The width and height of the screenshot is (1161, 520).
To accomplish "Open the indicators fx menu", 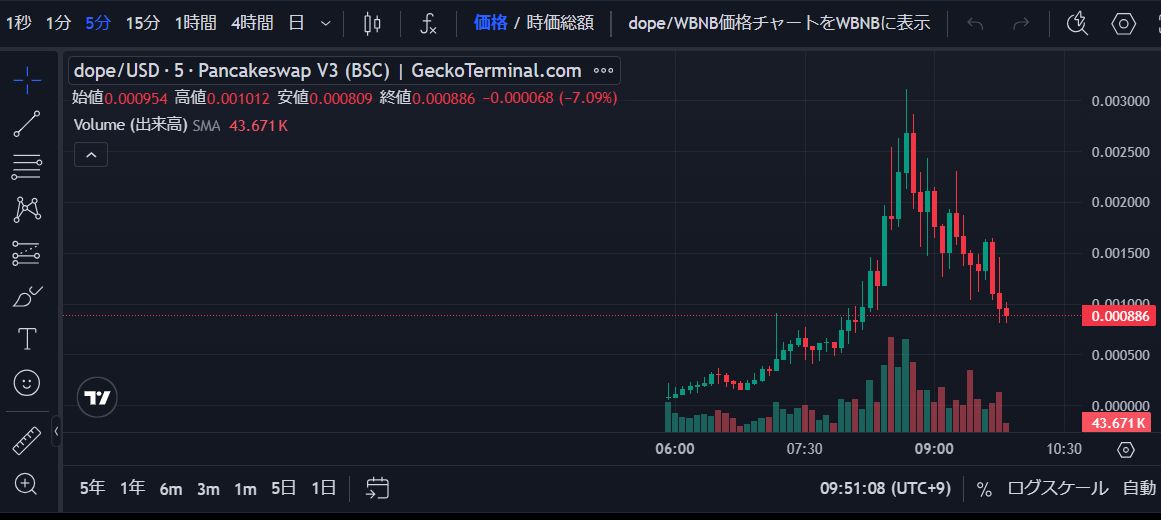I will [428, 24].
